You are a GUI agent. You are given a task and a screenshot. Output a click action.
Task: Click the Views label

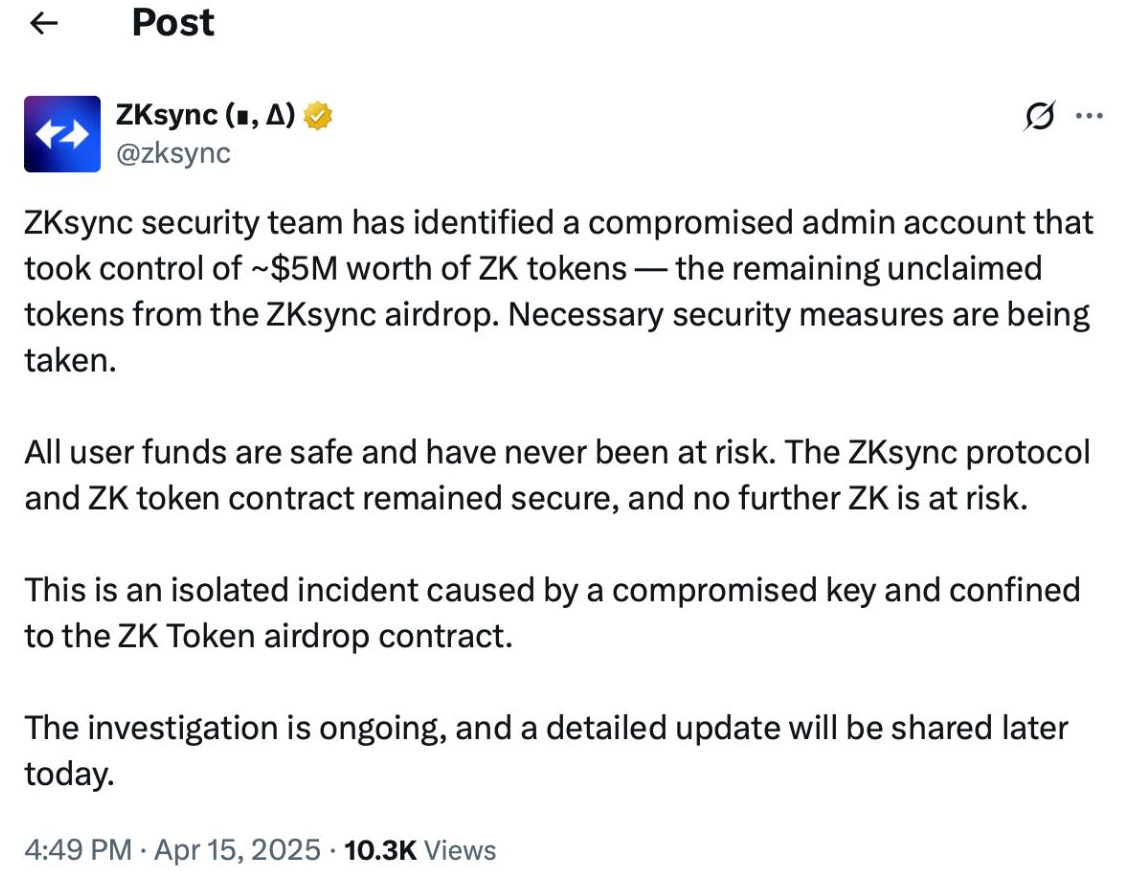pos(460,851)
